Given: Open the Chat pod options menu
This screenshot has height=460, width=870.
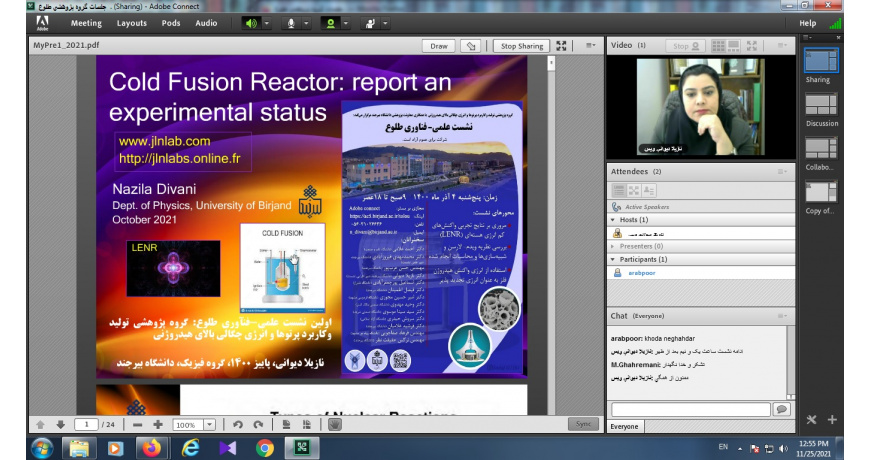Looking at the screenshot, I should click(782, 316).
